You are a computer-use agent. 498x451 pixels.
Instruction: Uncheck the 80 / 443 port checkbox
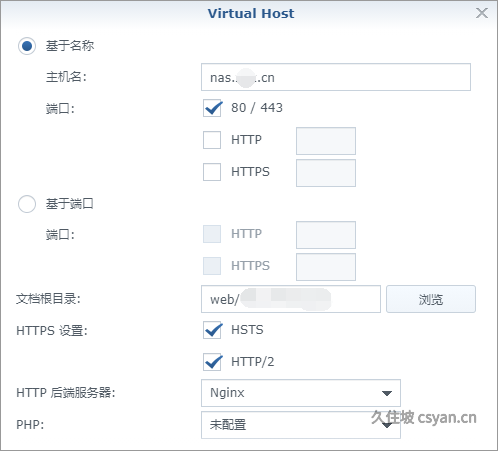(x=212, y=108)
